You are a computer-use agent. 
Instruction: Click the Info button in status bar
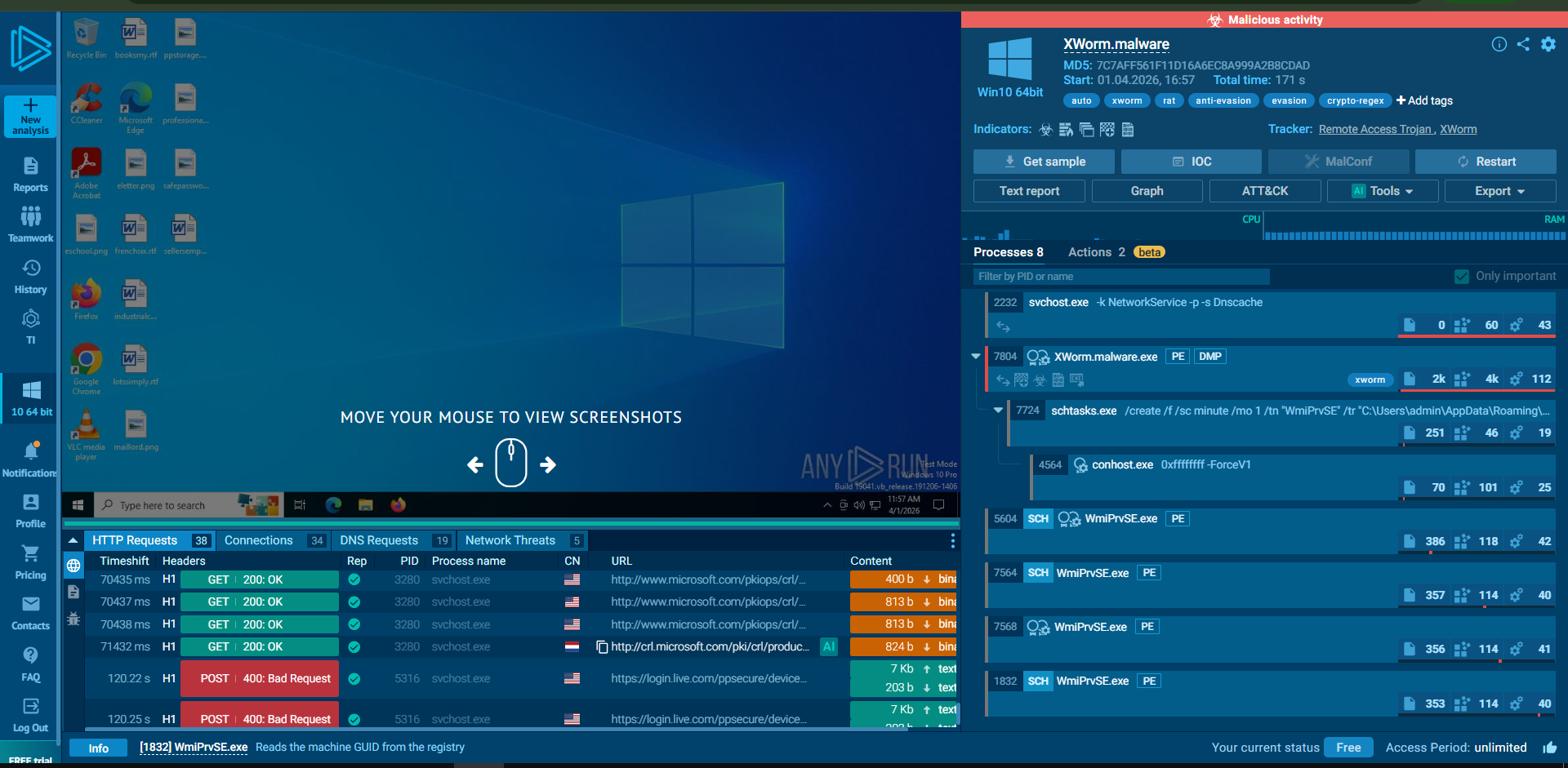98,748
